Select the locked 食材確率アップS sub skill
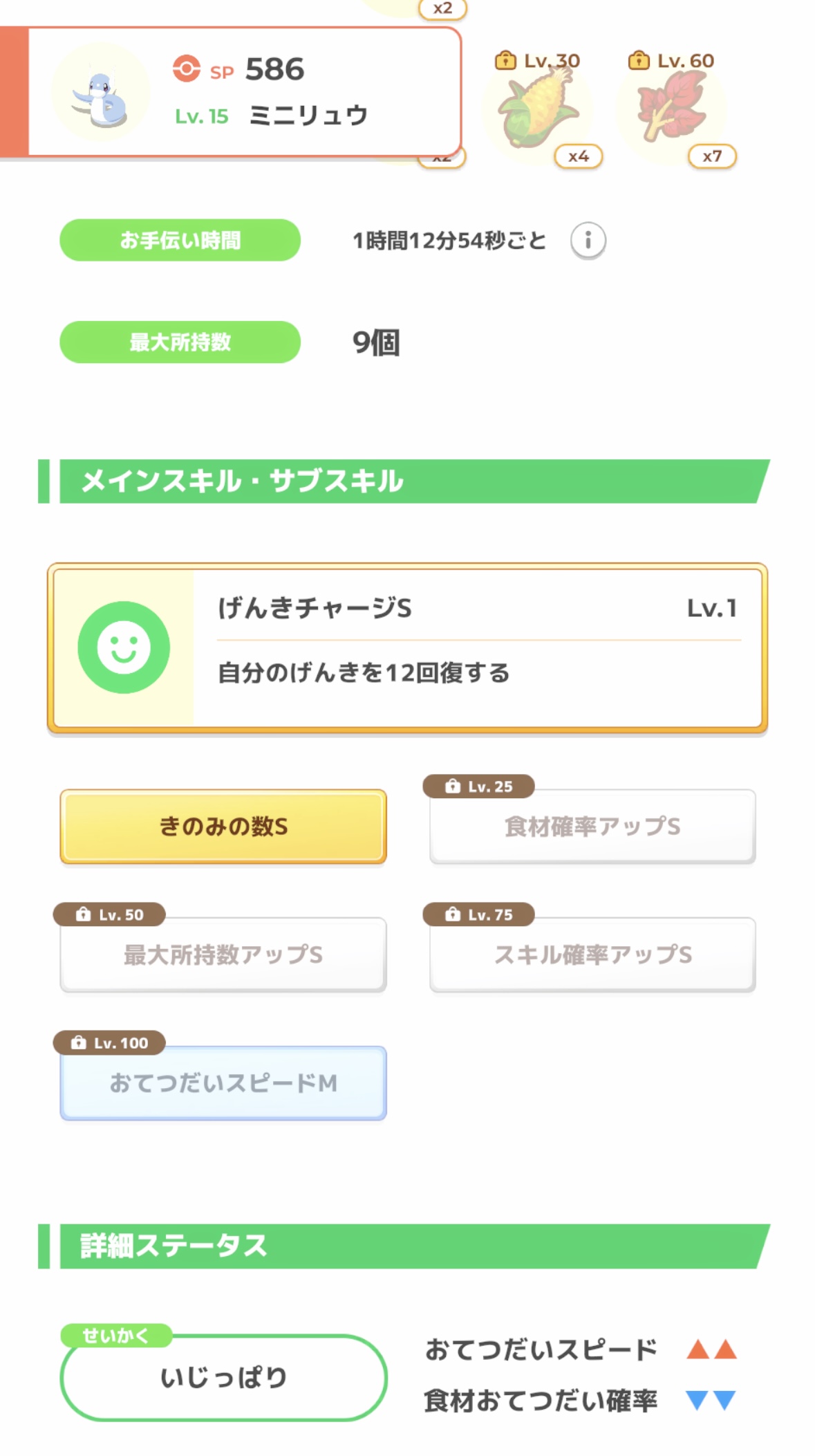The image size is (815, 1456). [592, 827]
